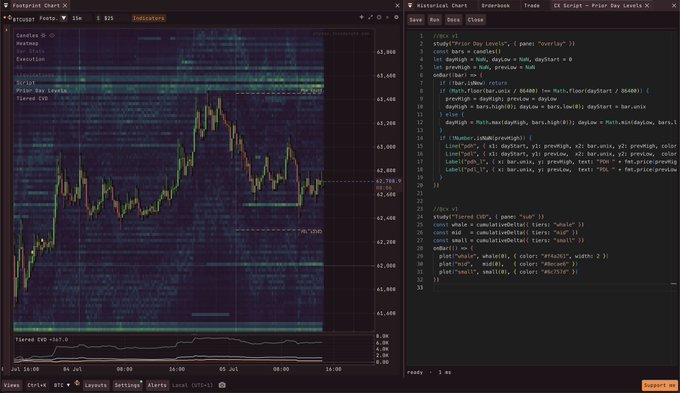
Task: Click the PDL label on chart
Action: (312, 232)
